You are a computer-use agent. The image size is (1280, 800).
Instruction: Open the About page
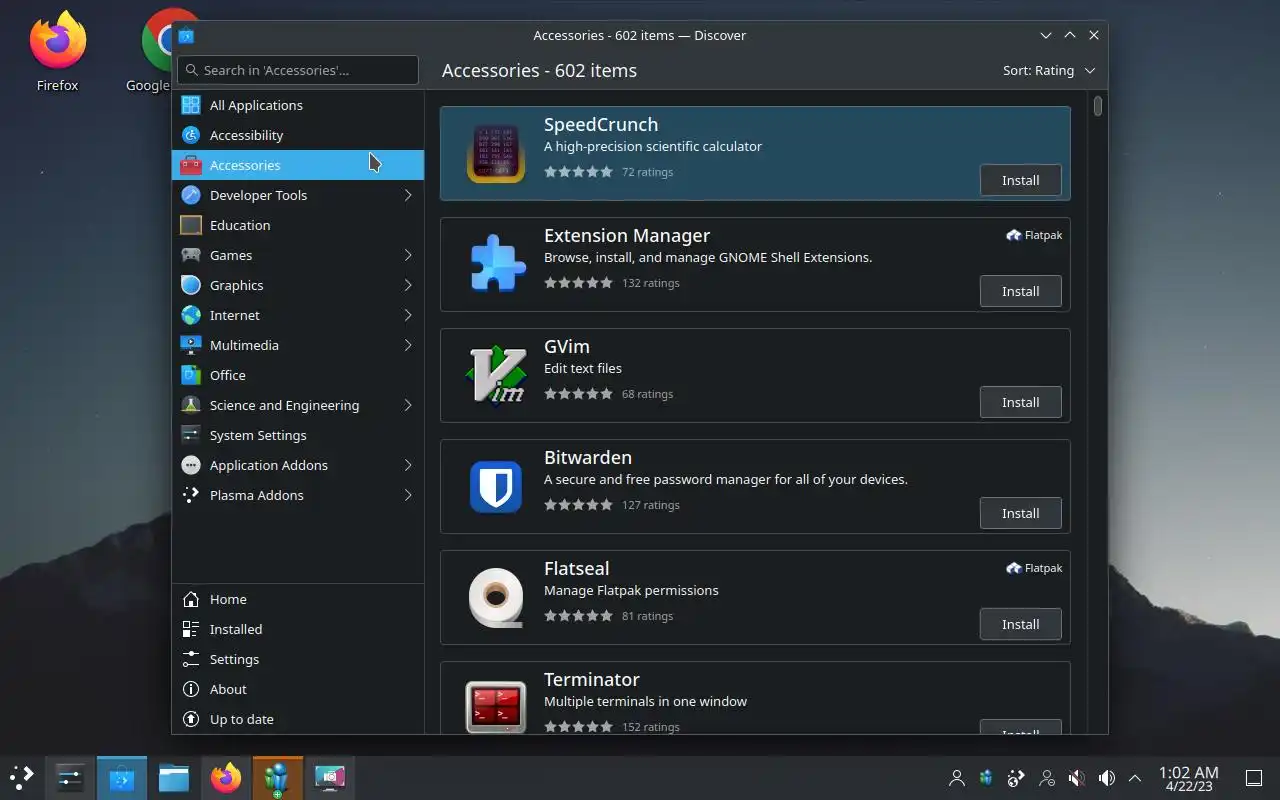click(x=298, y=689)
